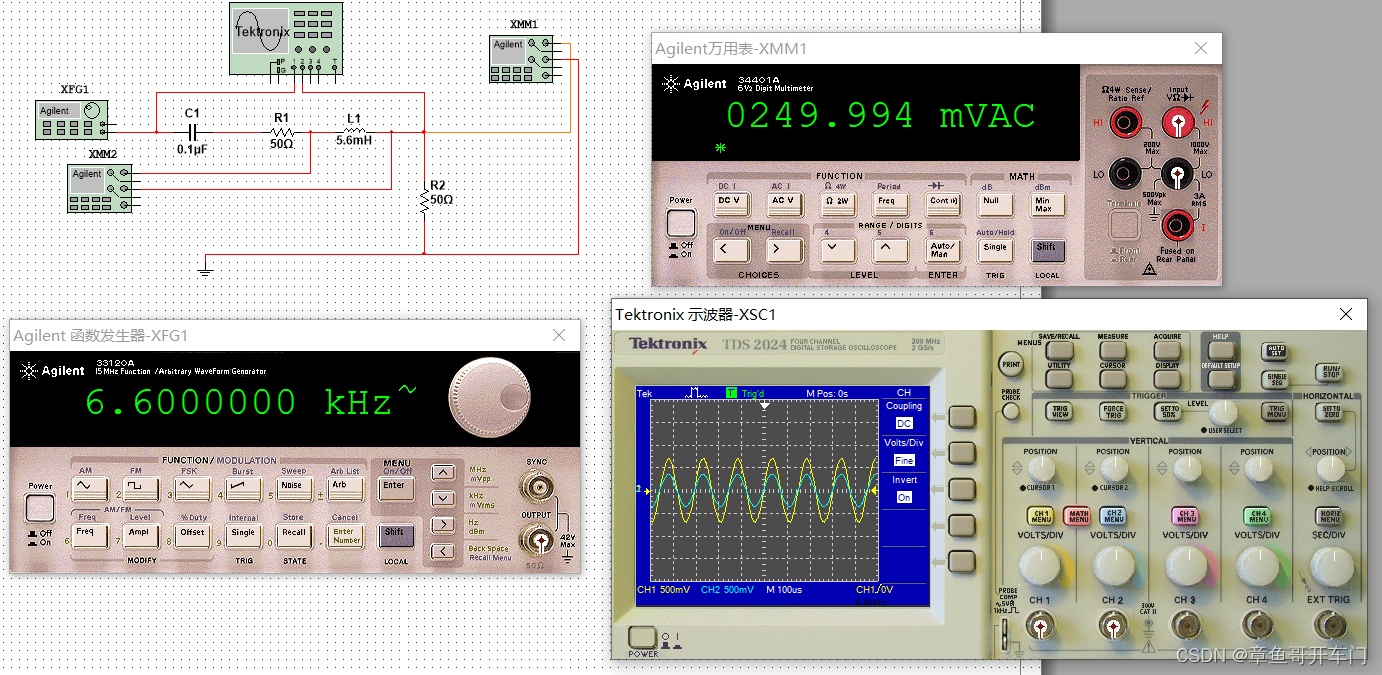Click the multimeter menu right arrow button
Viewport: 1382px width, 675px height.
coord(783,250)
